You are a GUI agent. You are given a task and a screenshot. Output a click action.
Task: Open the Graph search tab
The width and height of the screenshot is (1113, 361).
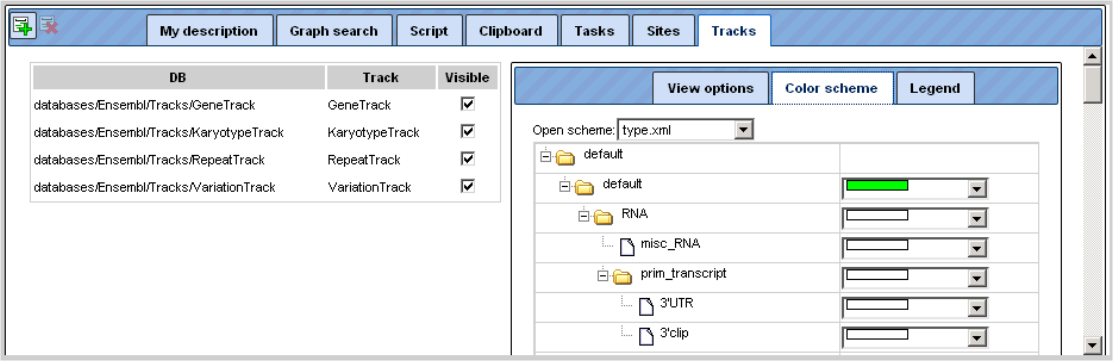click(334, 30)
